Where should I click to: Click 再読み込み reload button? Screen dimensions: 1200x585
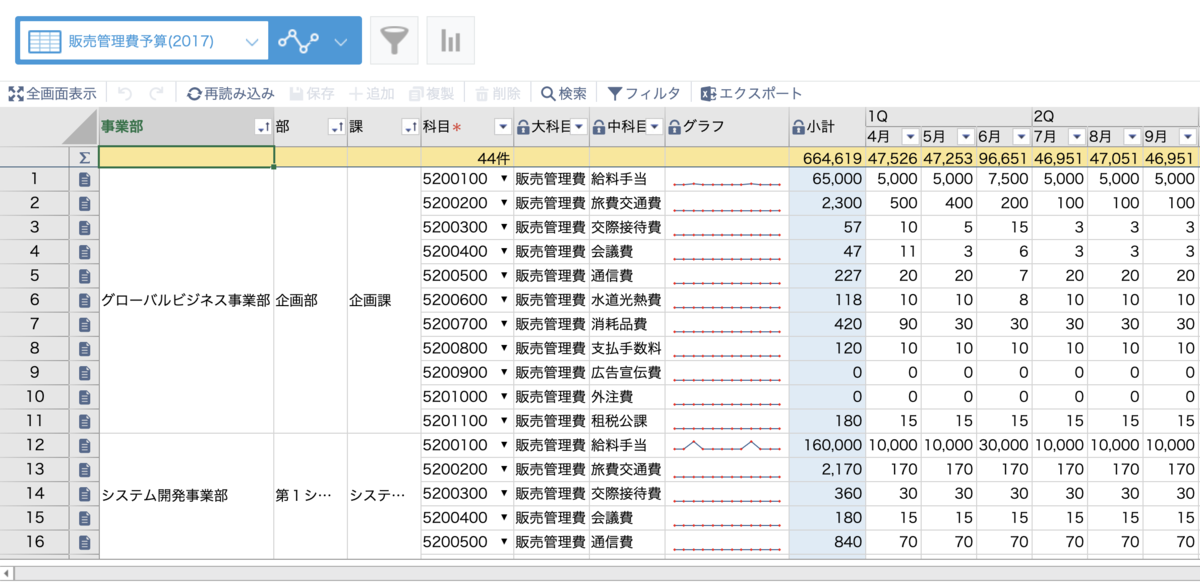(x=230, y=93)
